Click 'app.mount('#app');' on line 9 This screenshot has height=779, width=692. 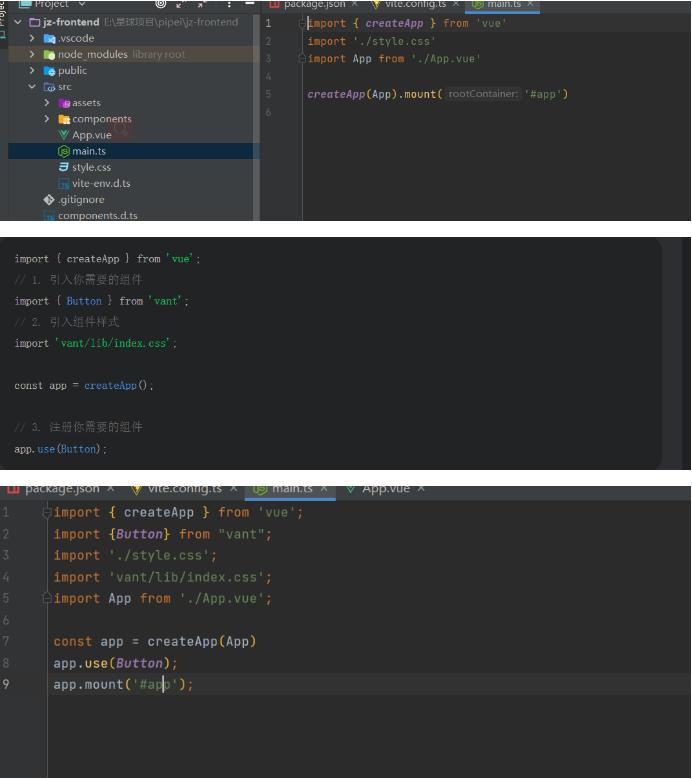123,684
